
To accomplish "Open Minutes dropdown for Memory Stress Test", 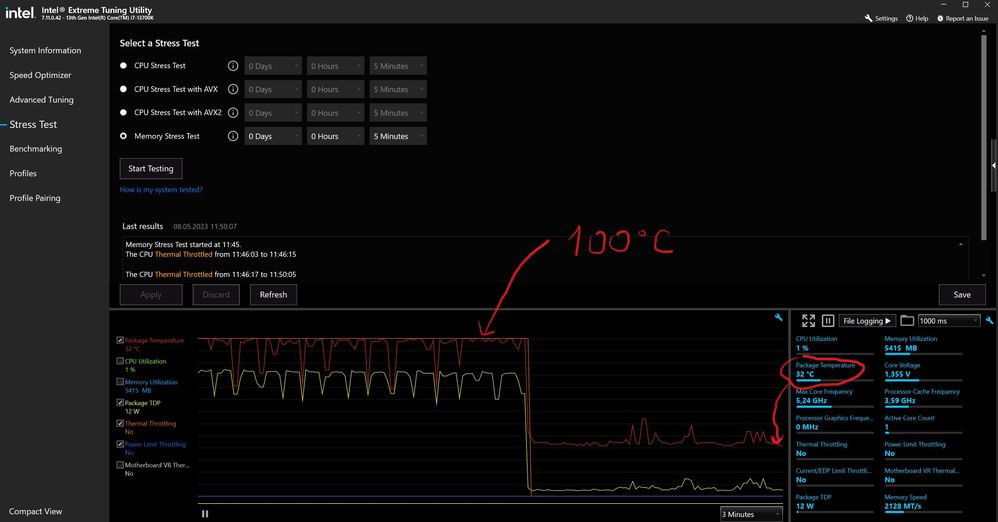I will tap(398, 136).
